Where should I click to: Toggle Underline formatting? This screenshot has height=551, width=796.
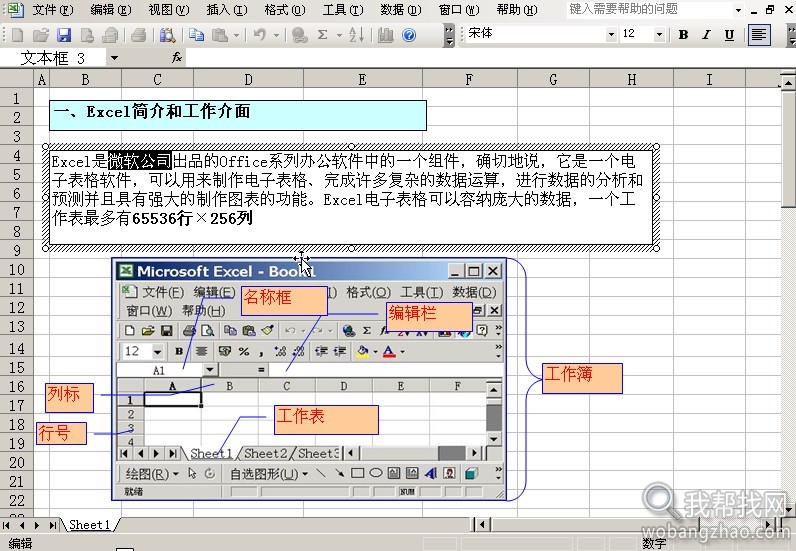tap(729, 35)
